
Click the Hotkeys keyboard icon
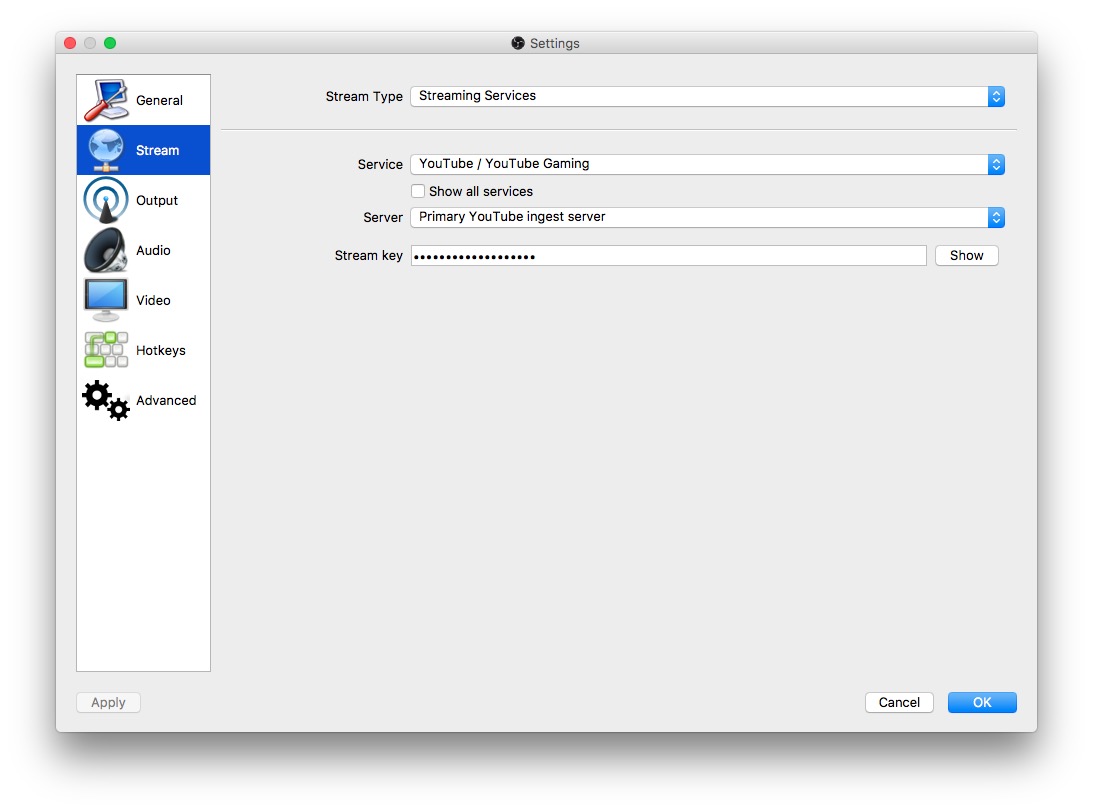click(x=106, y=350)
